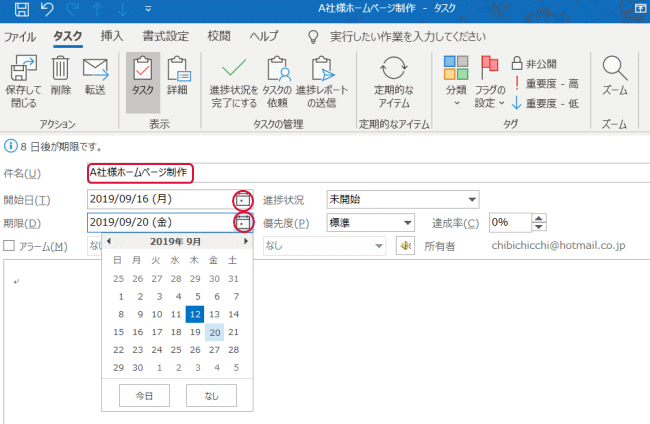Select September 12 in the calendar
This screenshot has height=424, width=650.
(x=195, y=314)
